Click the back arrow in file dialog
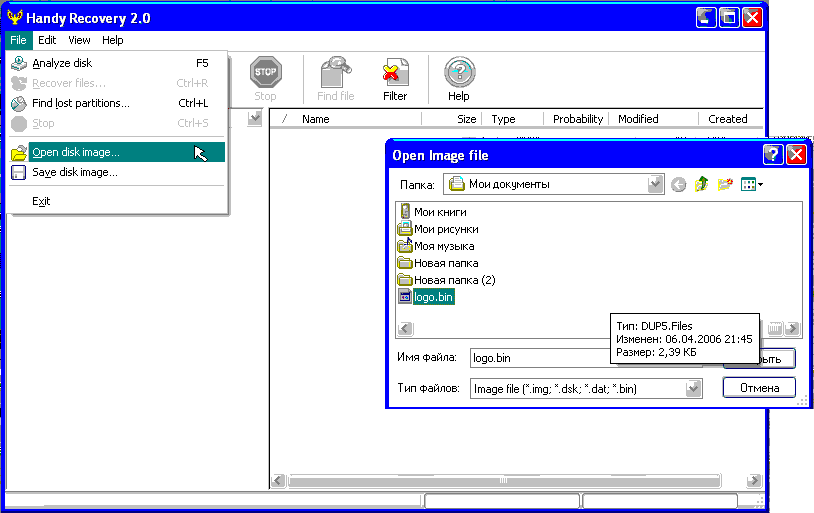 [679, 184]
